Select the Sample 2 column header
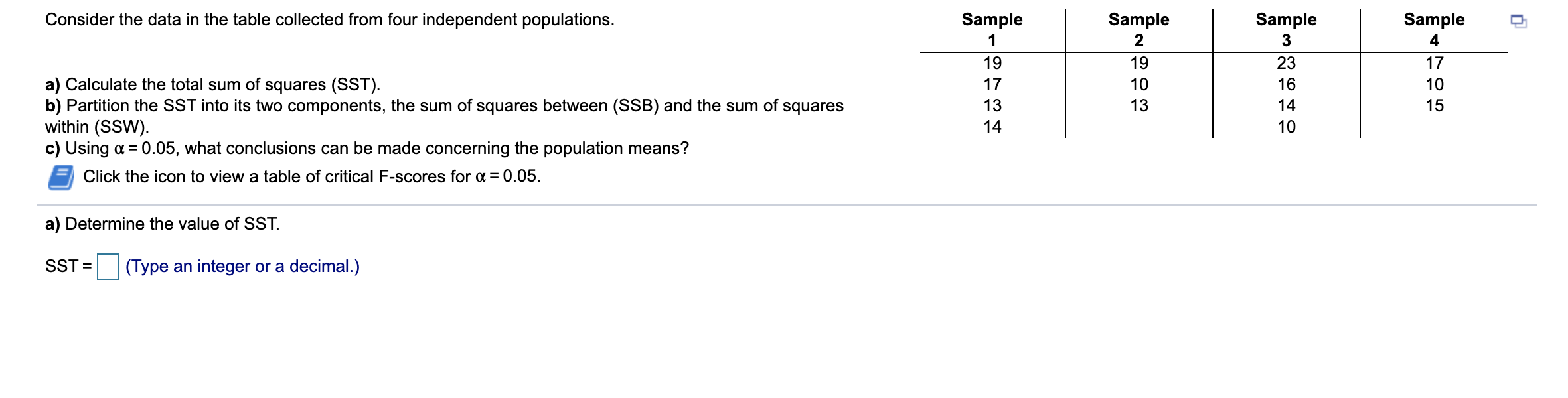Image resolution: width=1568 pixels, height=398 pixels. click(1138, 30)
